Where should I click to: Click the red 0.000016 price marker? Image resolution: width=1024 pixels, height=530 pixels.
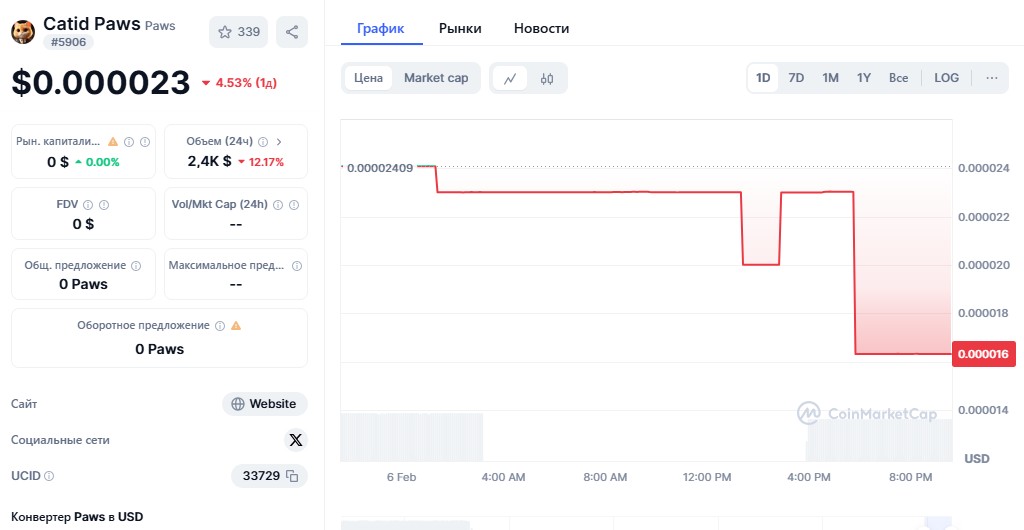click(983, 354)
